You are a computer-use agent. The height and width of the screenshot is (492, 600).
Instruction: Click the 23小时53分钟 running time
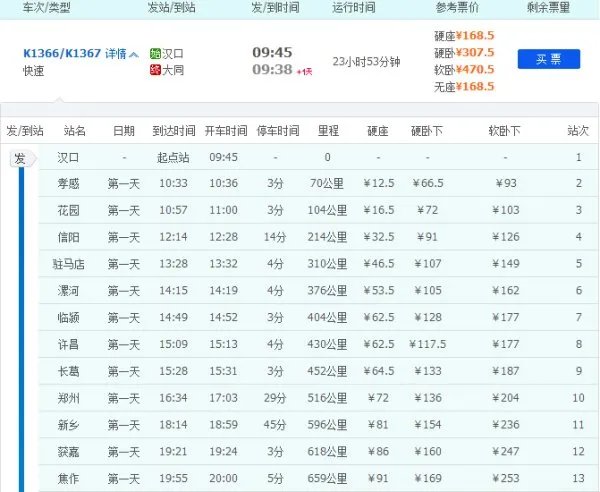pos(366,62)
